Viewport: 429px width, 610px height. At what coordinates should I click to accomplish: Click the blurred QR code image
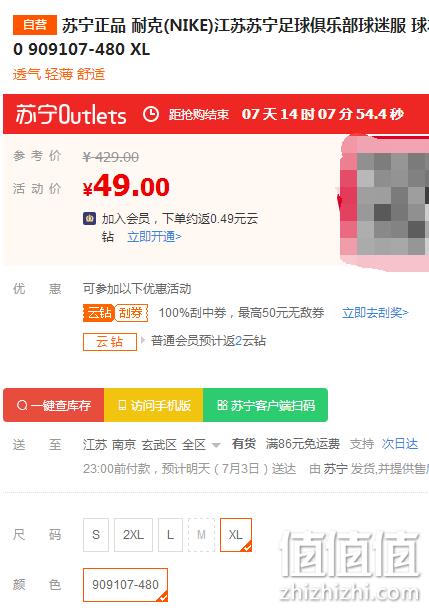click(384, 202)
